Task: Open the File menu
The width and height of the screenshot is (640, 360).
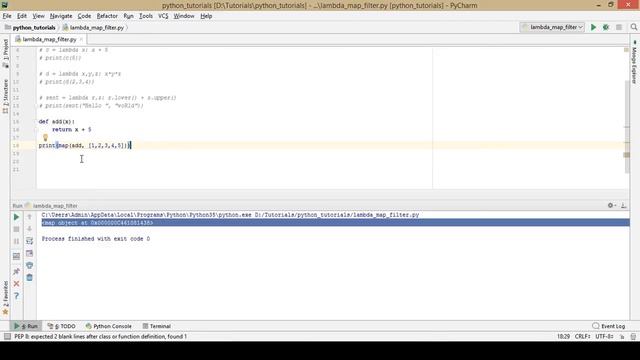Action: tap(7, 16)
